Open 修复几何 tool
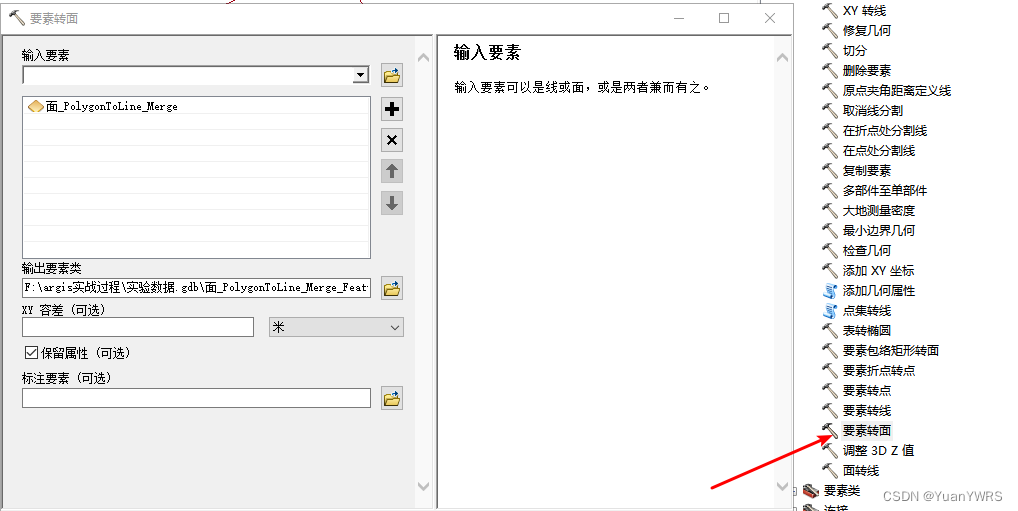 (866, 31)
